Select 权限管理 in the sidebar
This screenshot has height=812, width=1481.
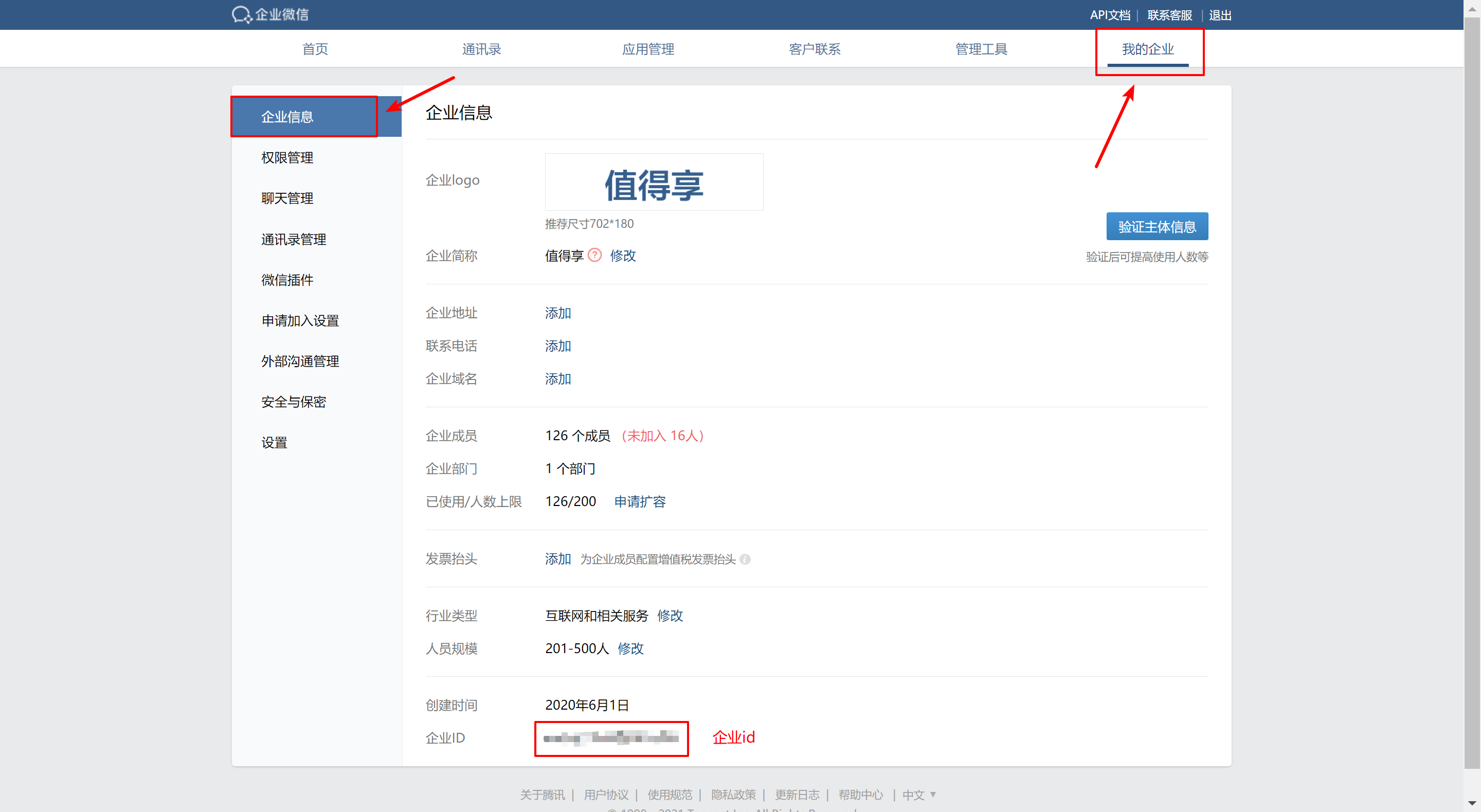coord(287,157)
